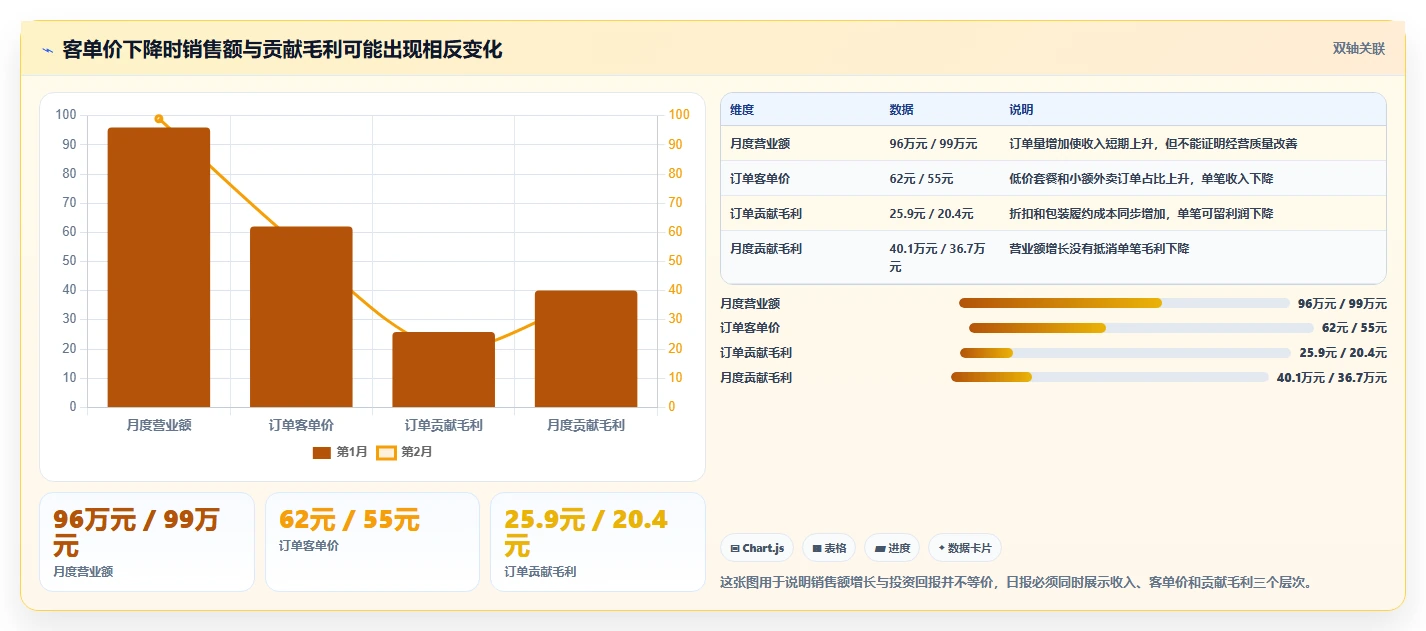This screenshot has width=1426, height=631.
Task: Click the 25.9元 / 20.4元 data card
Action: click(598, 542)
